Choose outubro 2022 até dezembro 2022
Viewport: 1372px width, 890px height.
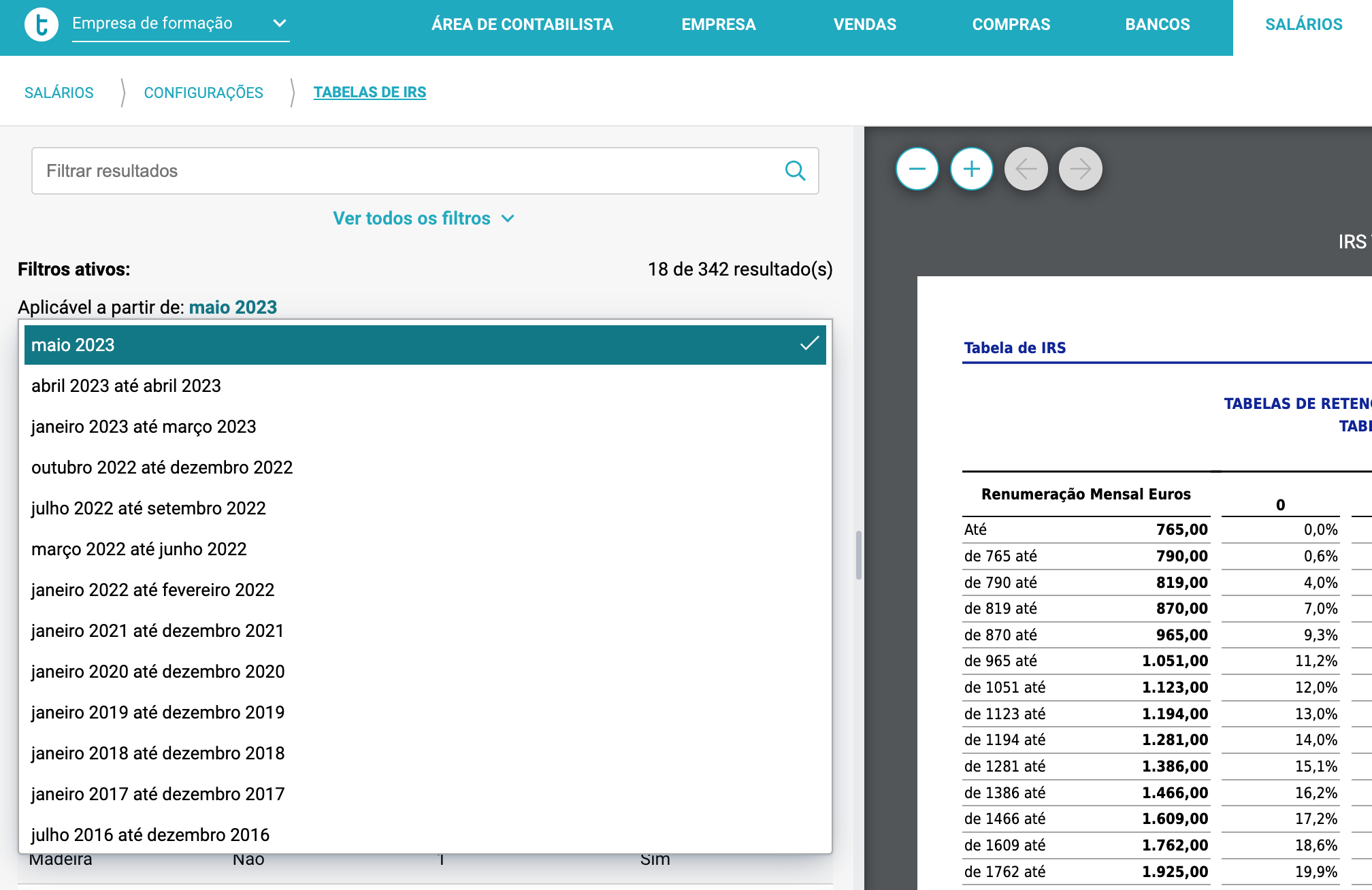(425, 467)
